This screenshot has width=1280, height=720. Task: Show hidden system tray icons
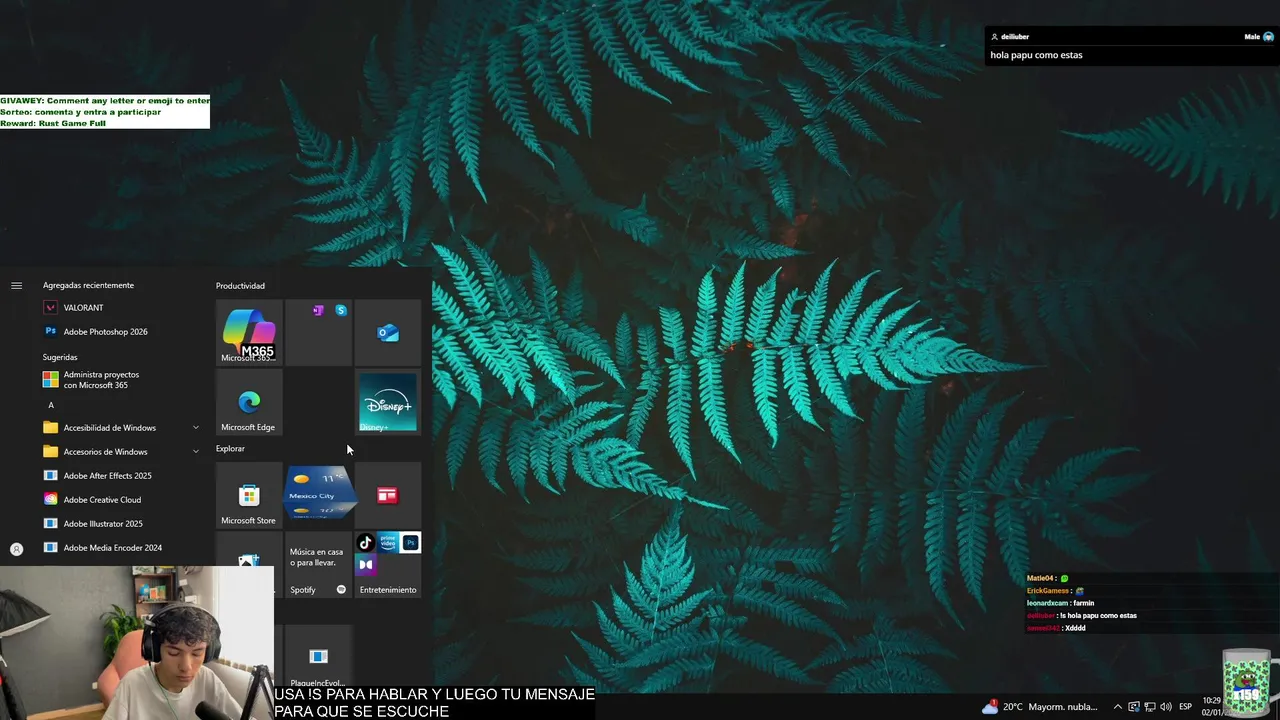(1117, 707)
